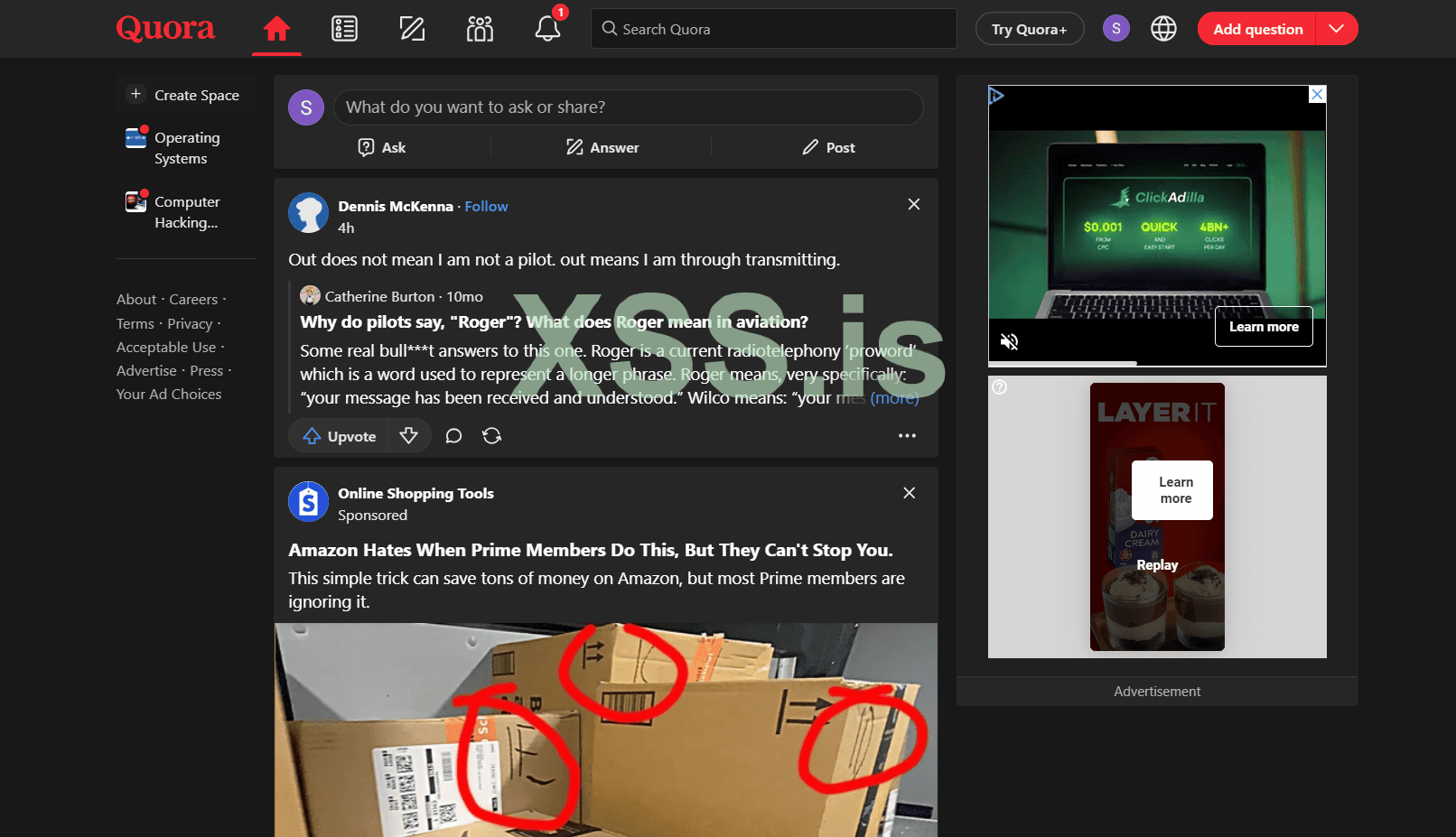Open the cardboard boxes ad image
Screen dimensions: 1456x837
click(606, 730)
